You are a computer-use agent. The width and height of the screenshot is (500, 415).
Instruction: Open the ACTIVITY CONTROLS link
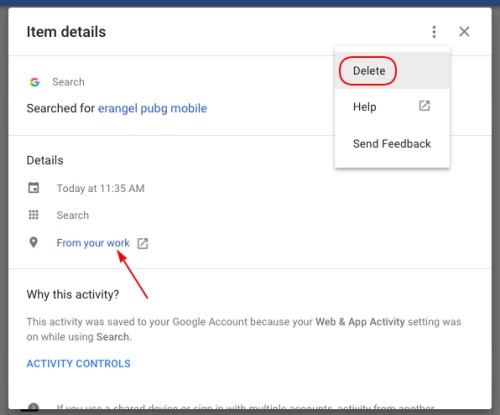coord(79,364)
